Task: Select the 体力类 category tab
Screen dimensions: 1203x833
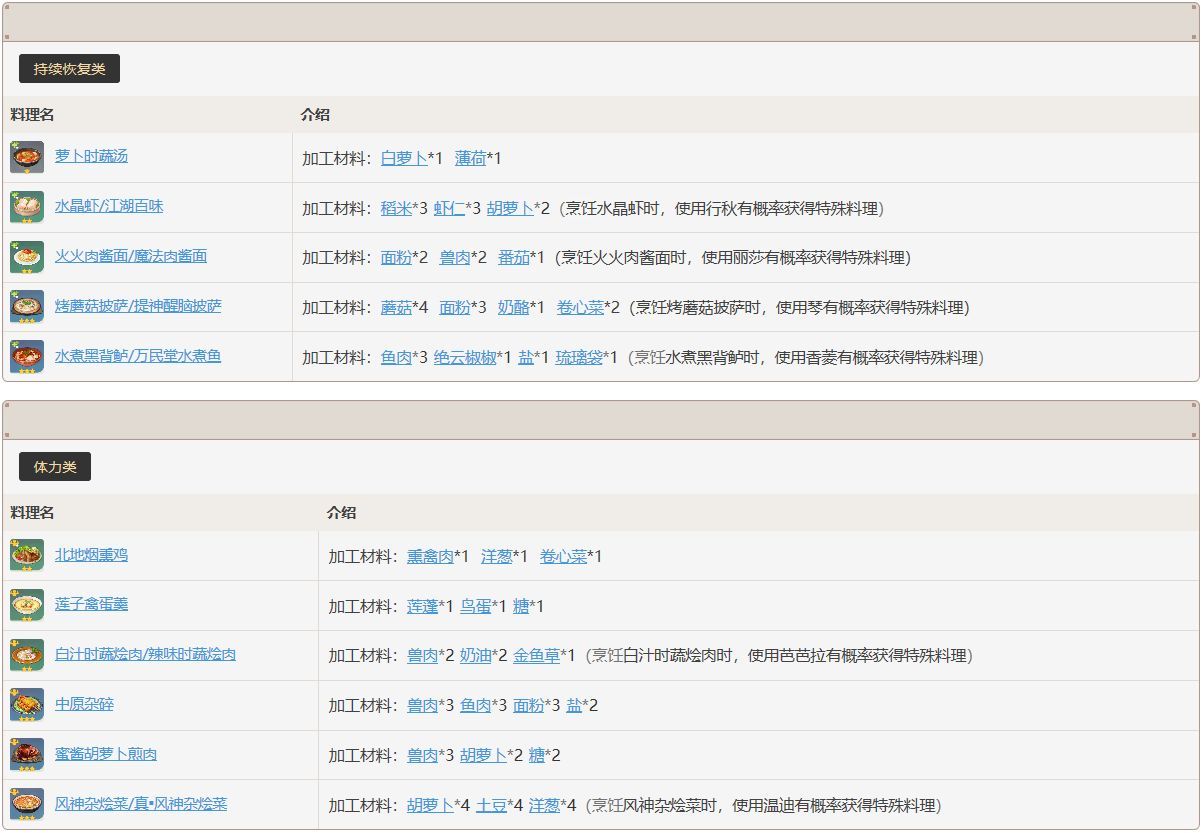Action: [x=55, y=467]
